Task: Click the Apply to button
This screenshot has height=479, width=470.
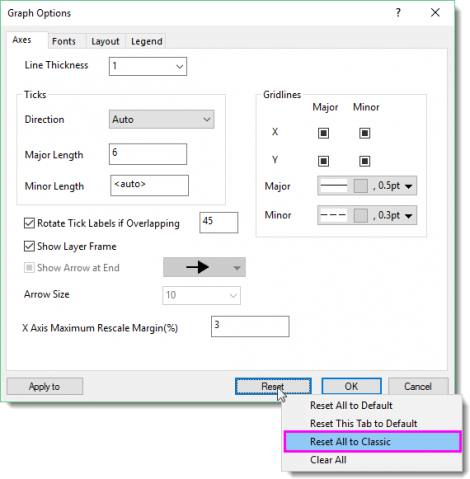Action: click(45, 386)
